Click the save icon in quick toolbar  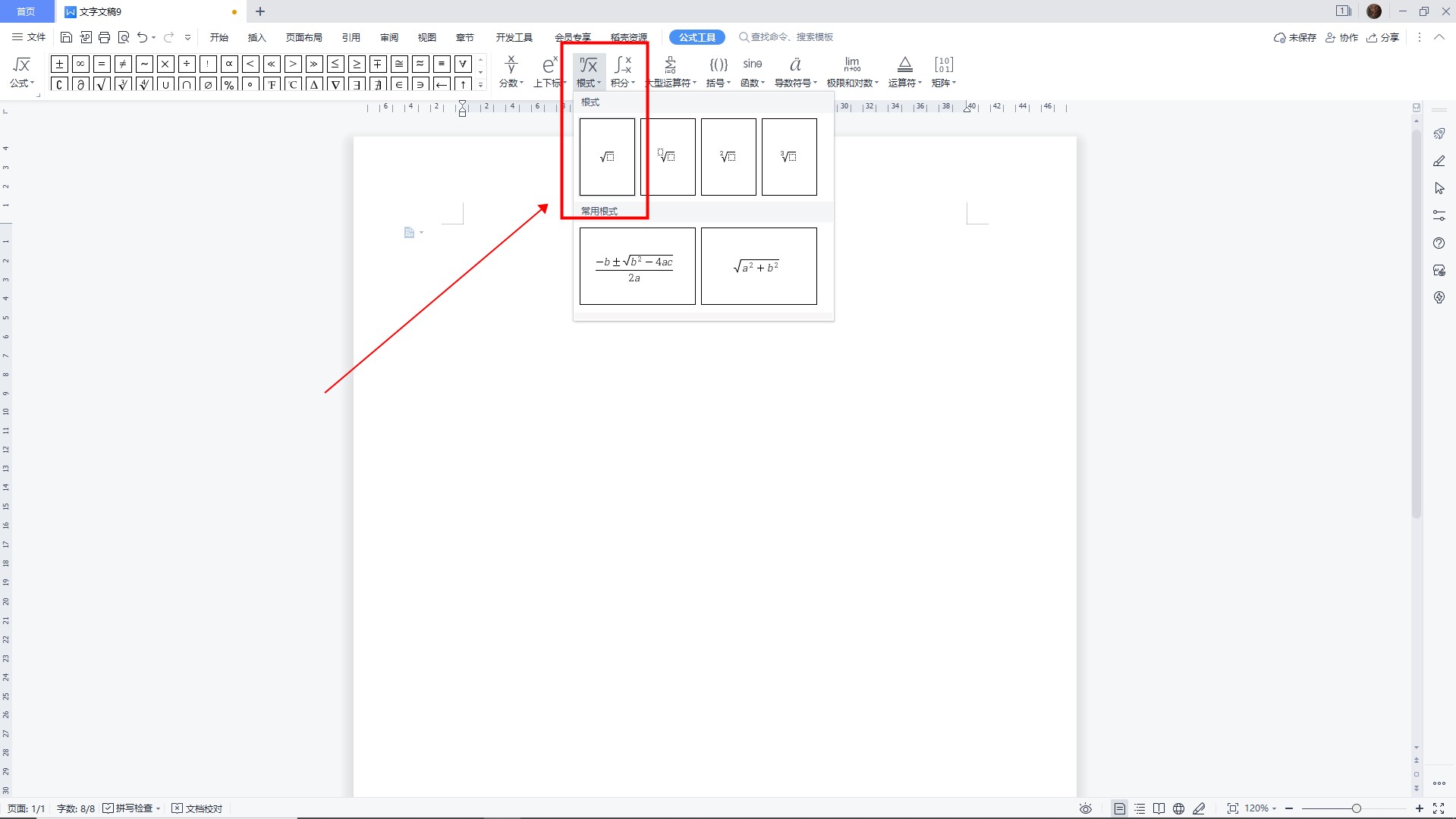(66, 37)
